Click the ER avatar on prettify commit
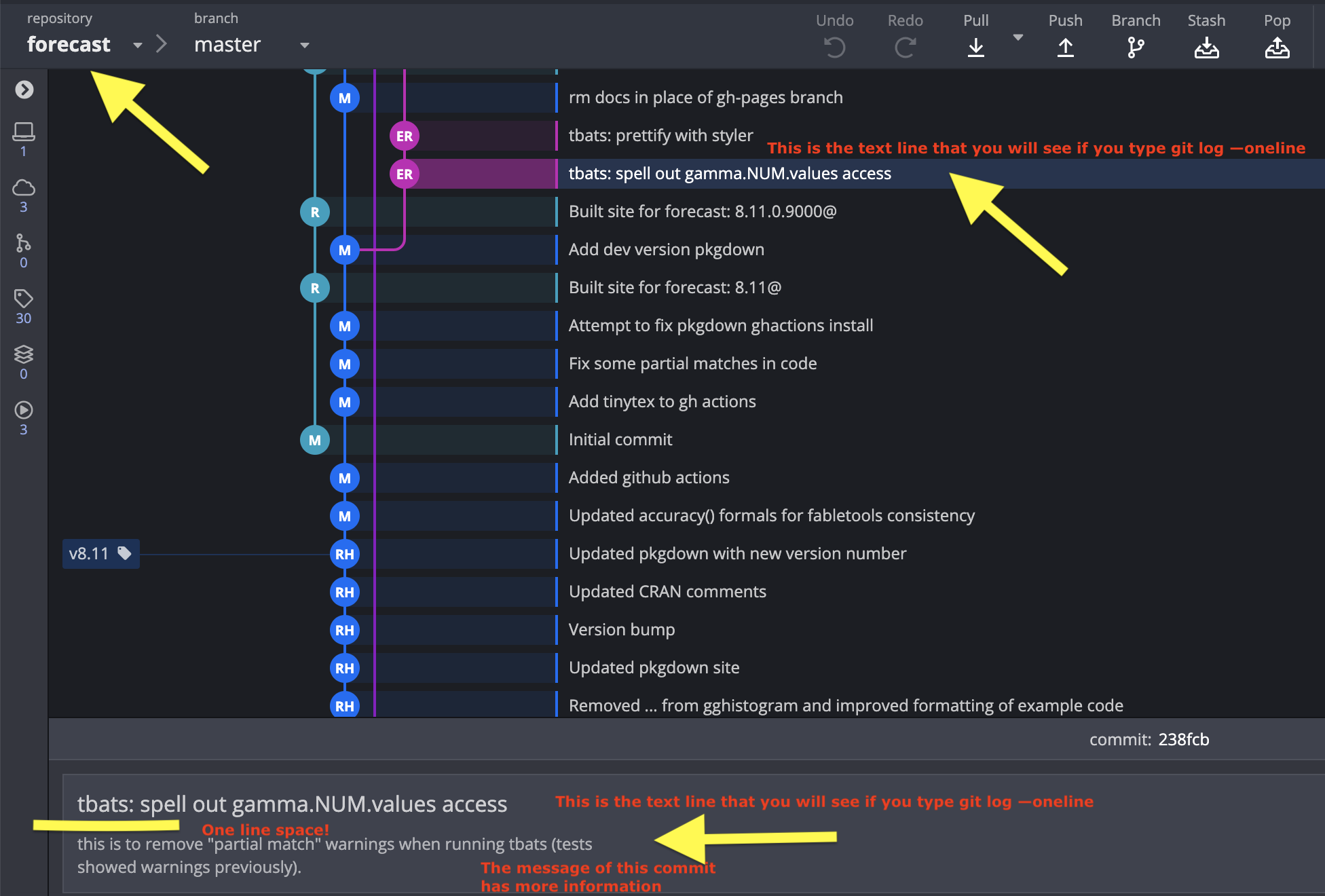 [405, 136]
